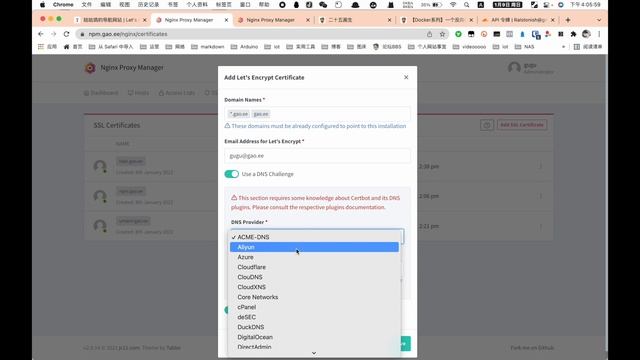Click the Fork me on Github link
Viewport: 640px width, 360px height.
tap(532, 348)
